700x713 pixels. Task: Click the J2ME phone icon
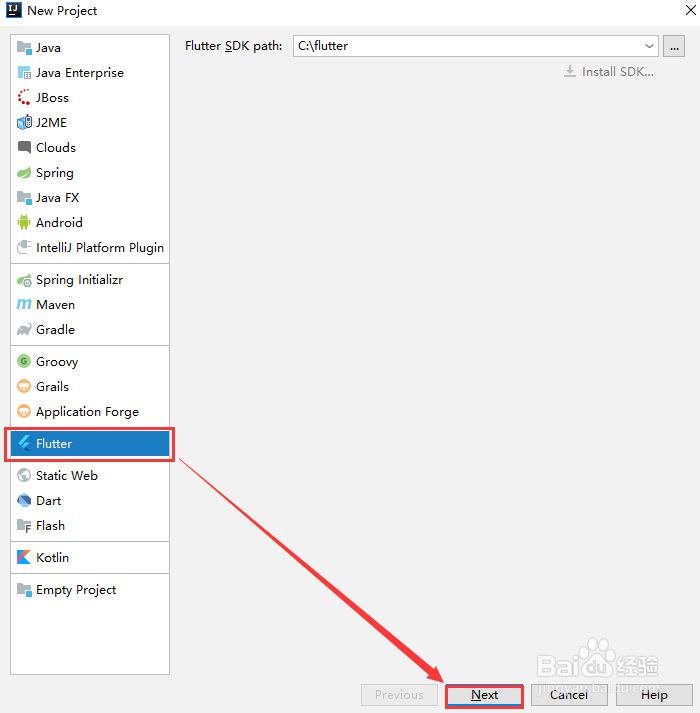coord(24,122)
